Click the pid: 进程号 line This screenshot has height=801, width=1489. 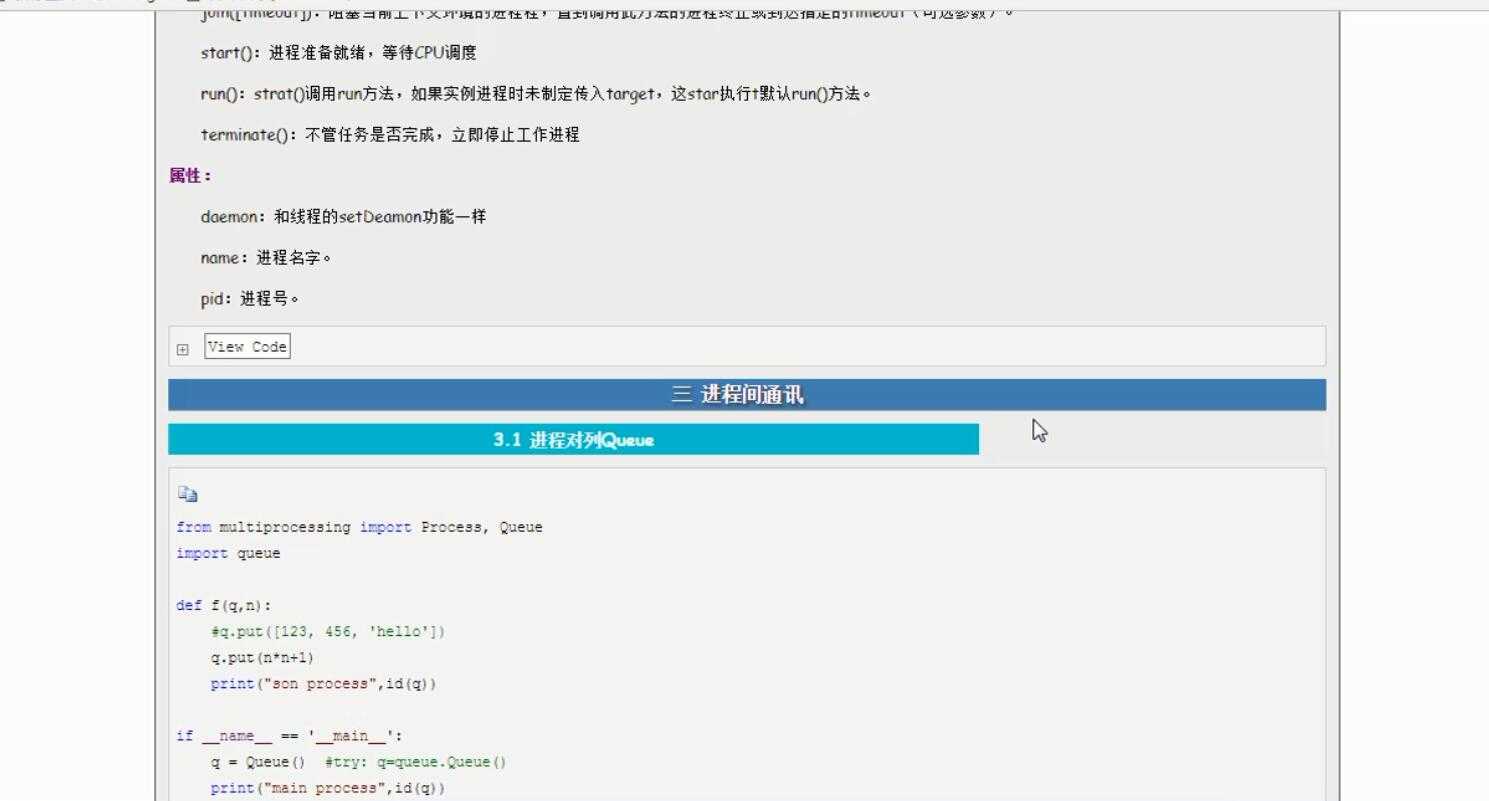tap(250, 299)
